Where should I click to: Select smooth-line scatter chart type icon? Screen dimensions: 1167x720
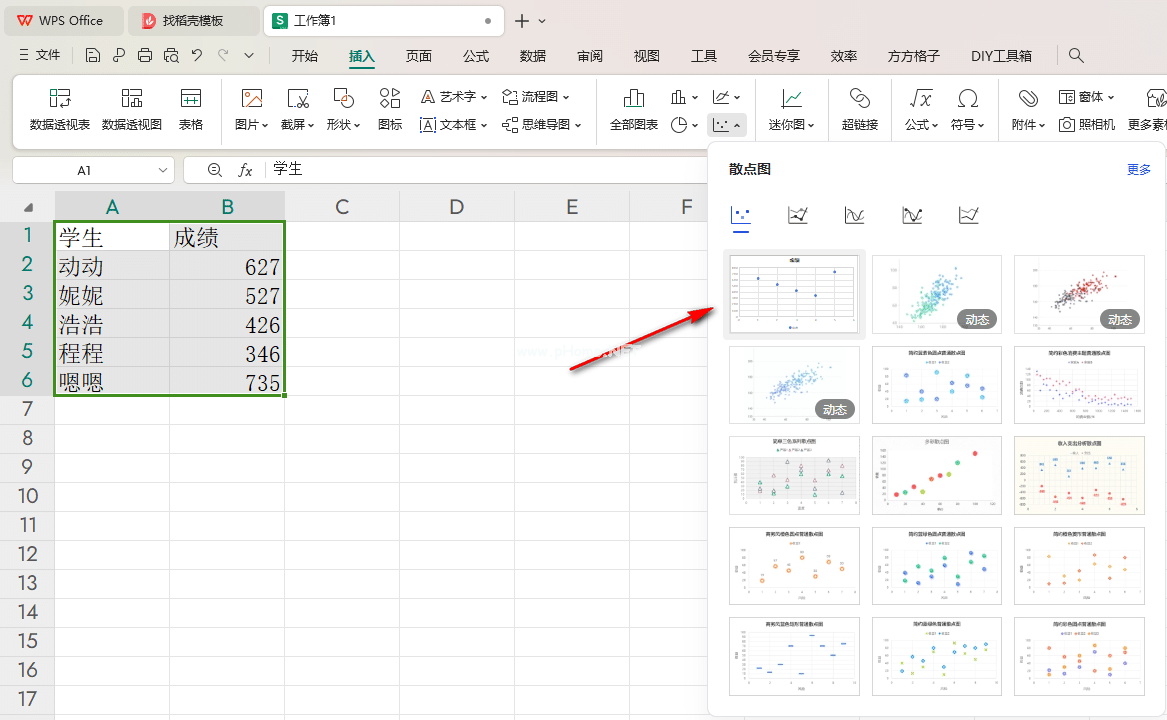(854, 216)
